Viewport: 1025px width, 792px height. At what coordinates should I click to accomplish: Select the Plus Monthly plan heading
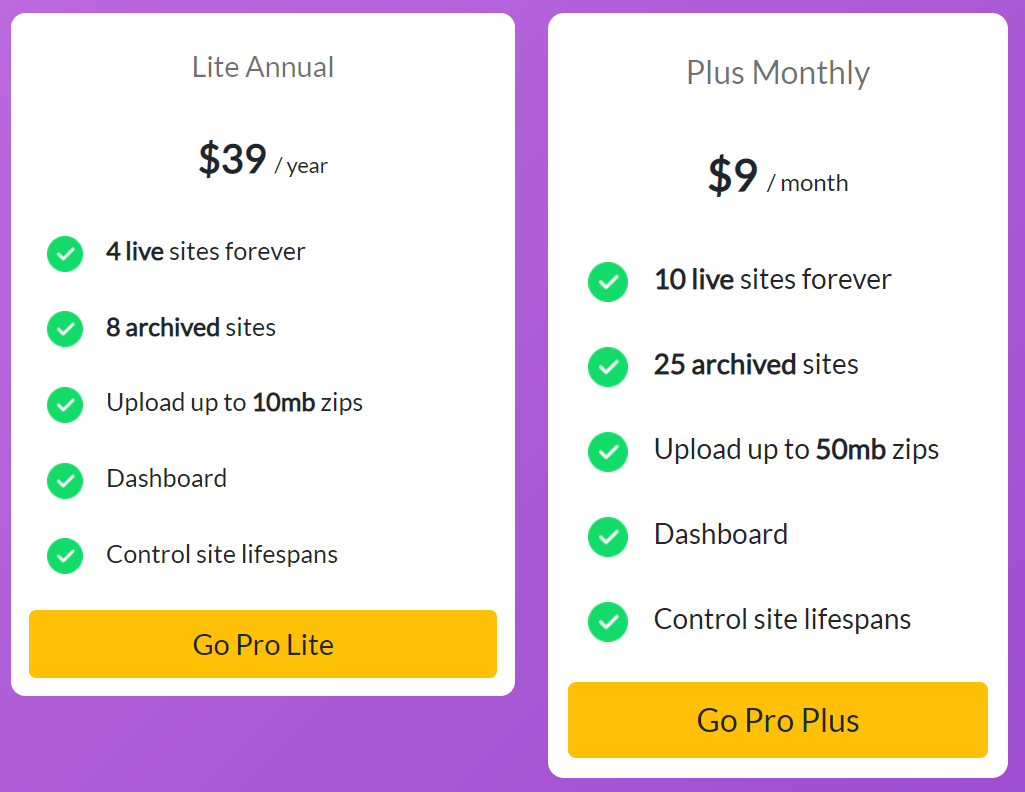[778, 73]
